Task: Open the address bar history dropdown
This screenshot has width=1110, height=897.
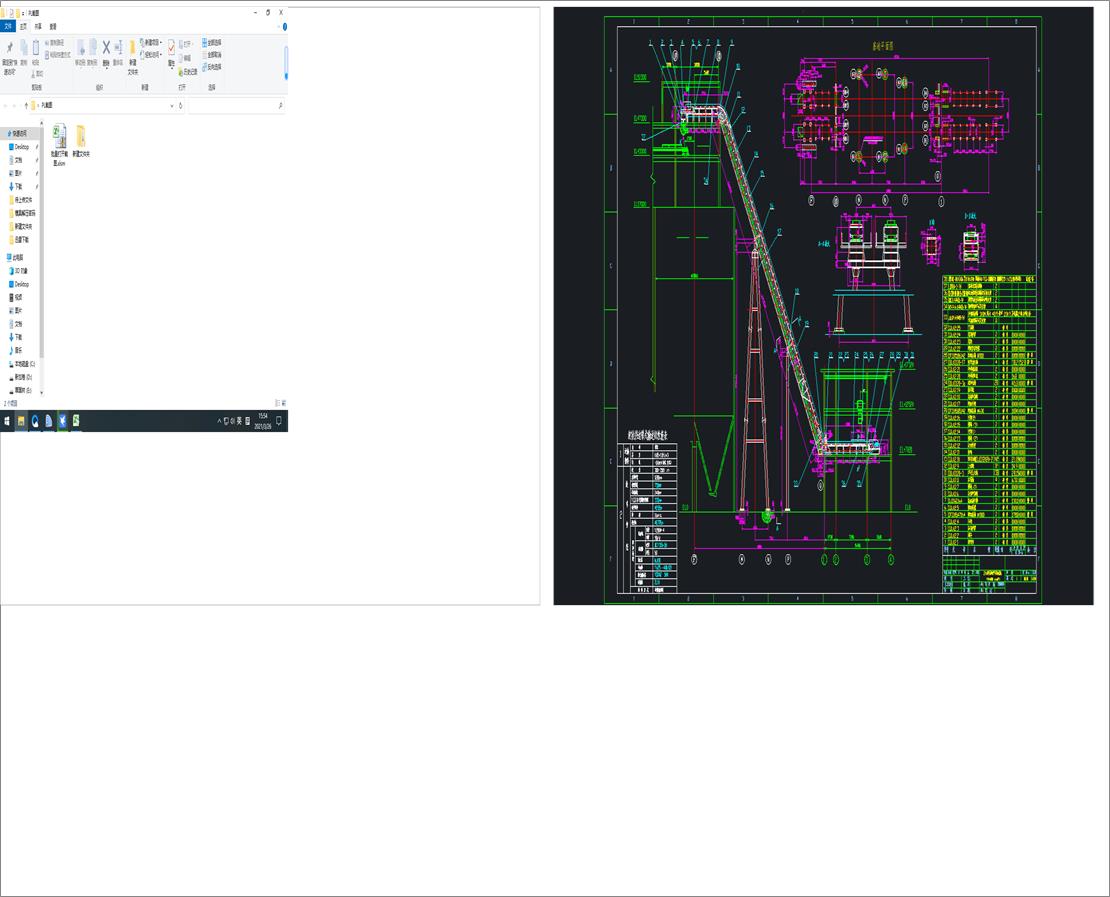Action: tap(171, 105)
